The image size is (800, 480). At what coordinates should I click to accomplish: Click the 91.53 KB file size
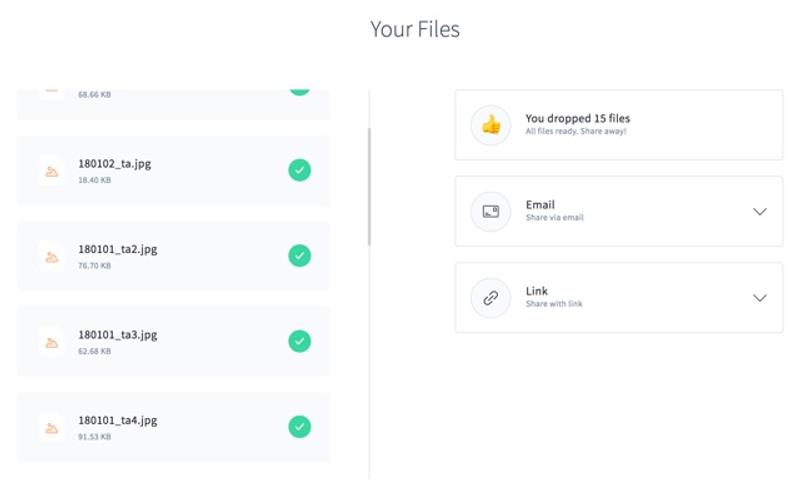click(x=94, y=437)
